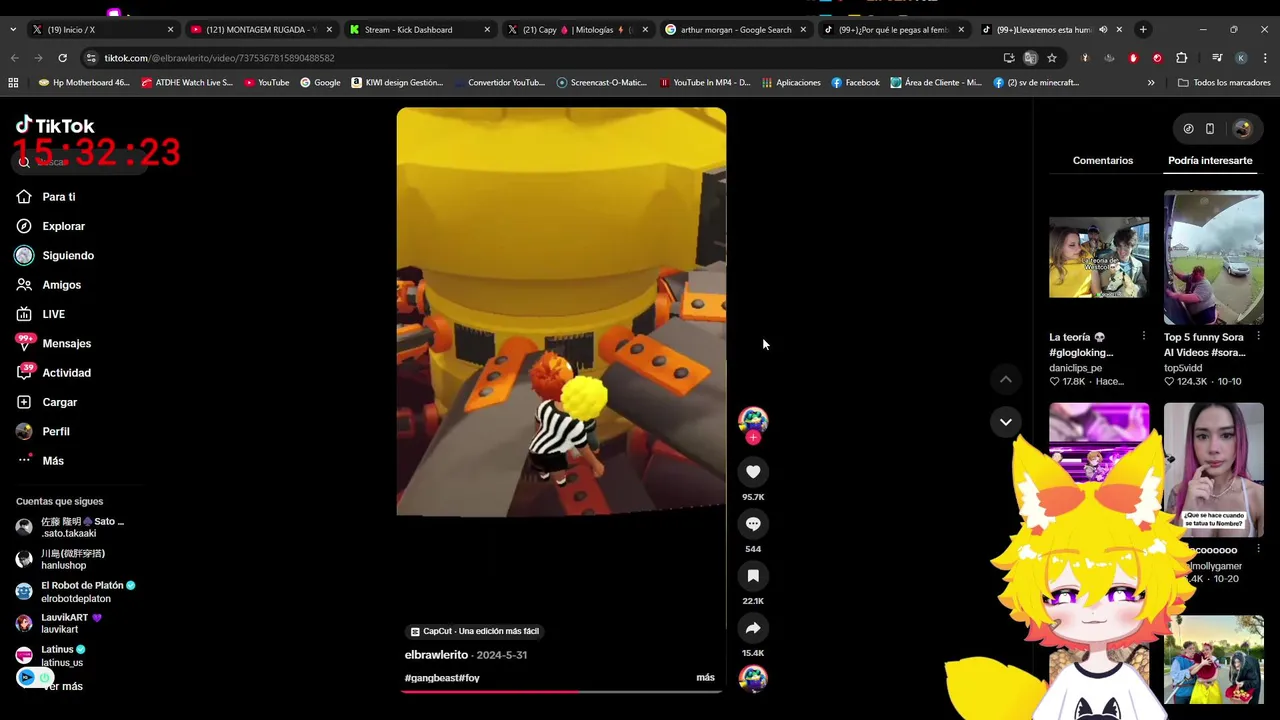Open options for Top 5 funny Sora video
The image size is (1280, 720).
tap(1258, 337)
